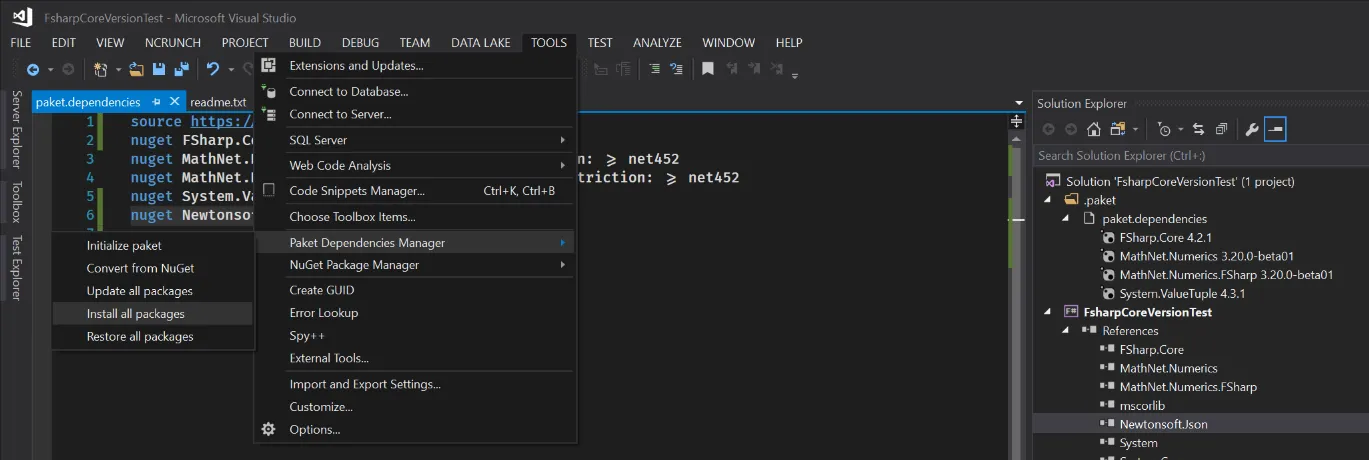Open Import and Export Settings

click(415, 384)
